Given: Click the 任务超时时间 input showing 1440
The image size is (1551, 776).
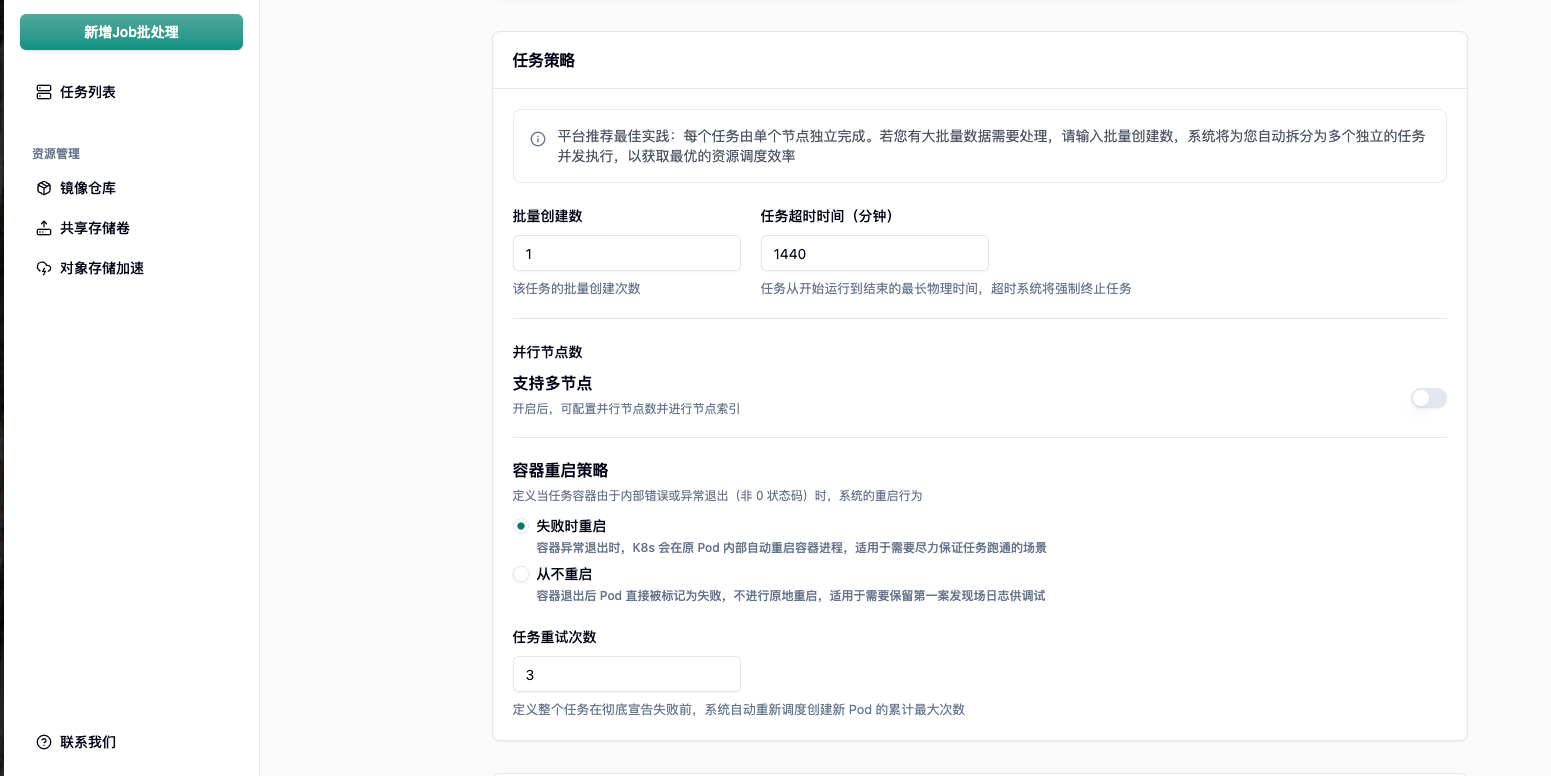Looking at the screenshot, I should coord(874,254).
